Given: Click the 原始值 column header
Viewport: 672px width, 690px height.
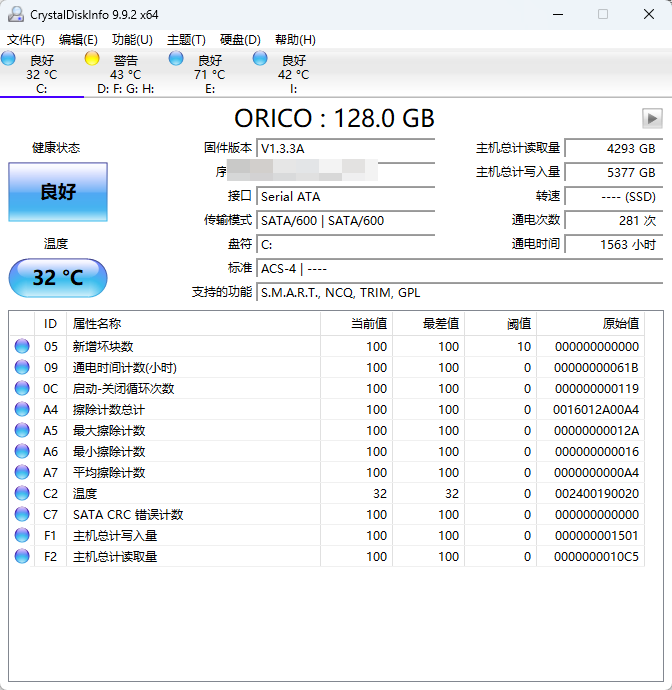Looking at the screenshot, I should (591, 324).
